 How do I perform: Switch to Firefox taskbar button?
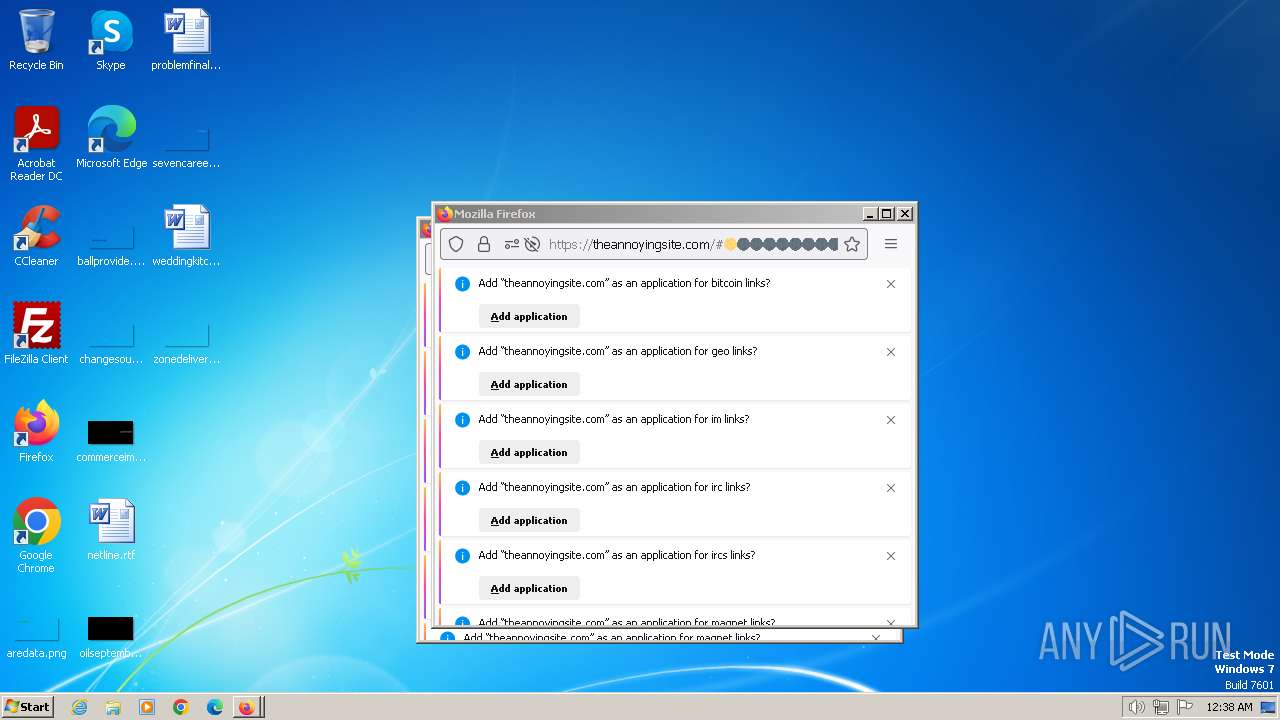click(x=247, y=707)
